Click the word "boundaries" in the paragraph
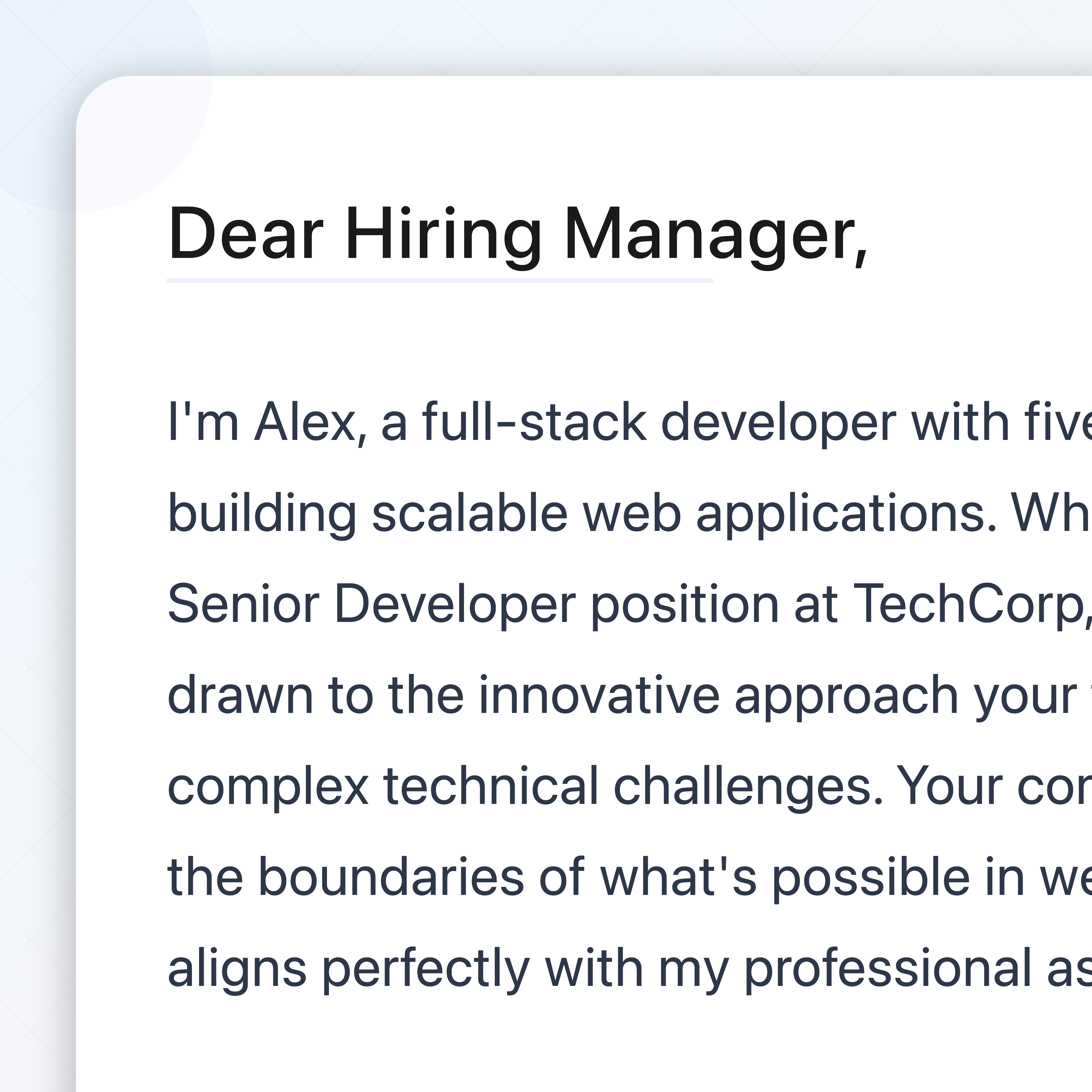Screen dimensions: 1092x1092 tap(391, 877)
